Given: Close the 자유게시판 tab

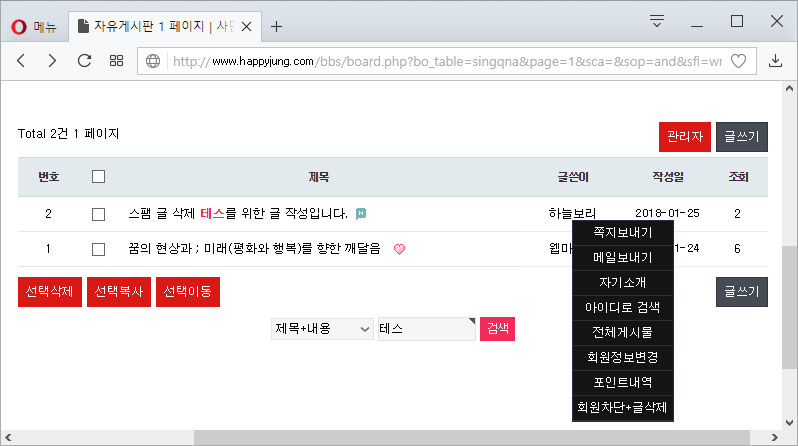Looking at the screenshot, I should [x=247, y=26].
